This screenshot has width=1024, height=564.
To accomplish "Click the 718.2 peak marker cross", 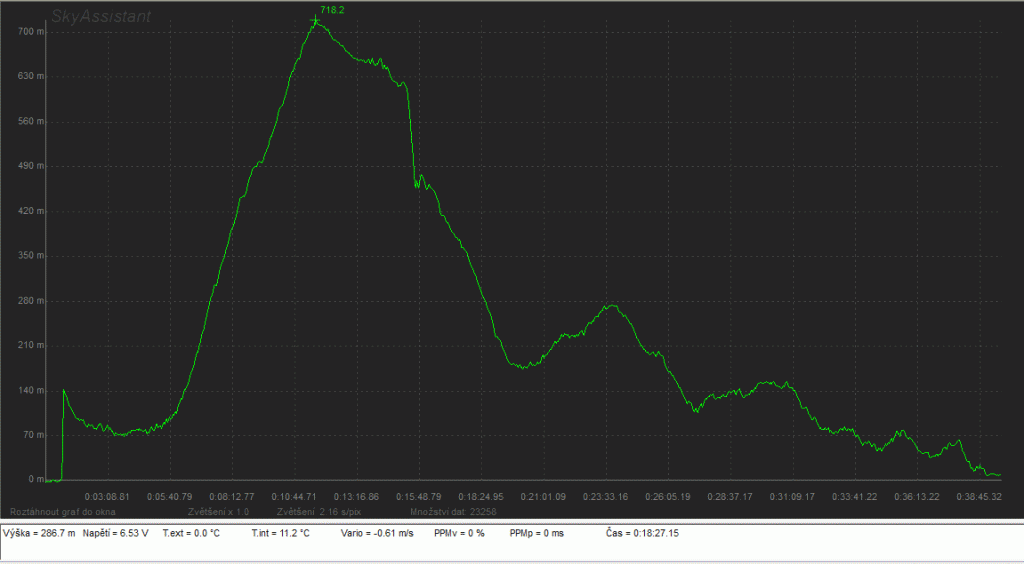I will coord(315,21).
